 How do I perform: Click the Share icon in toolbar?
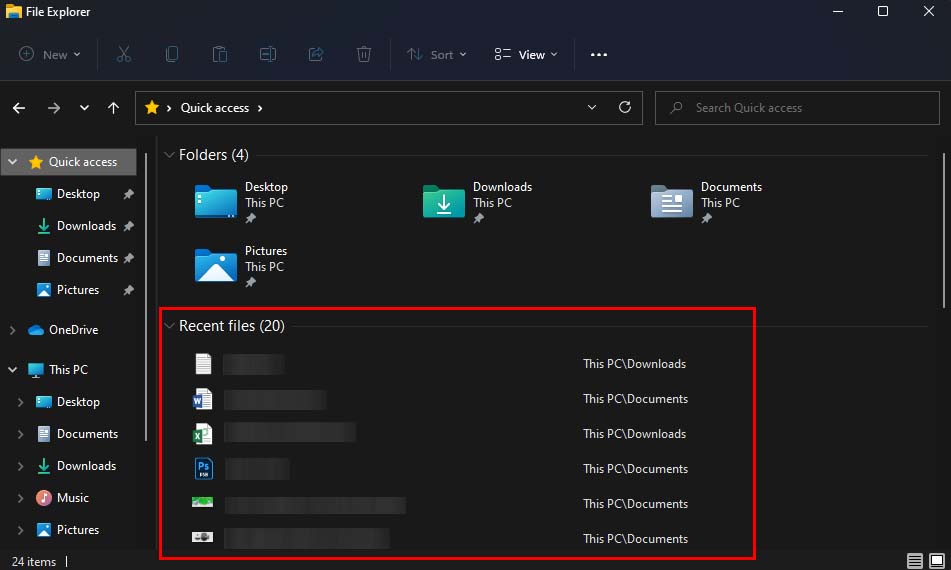(316, 54)
